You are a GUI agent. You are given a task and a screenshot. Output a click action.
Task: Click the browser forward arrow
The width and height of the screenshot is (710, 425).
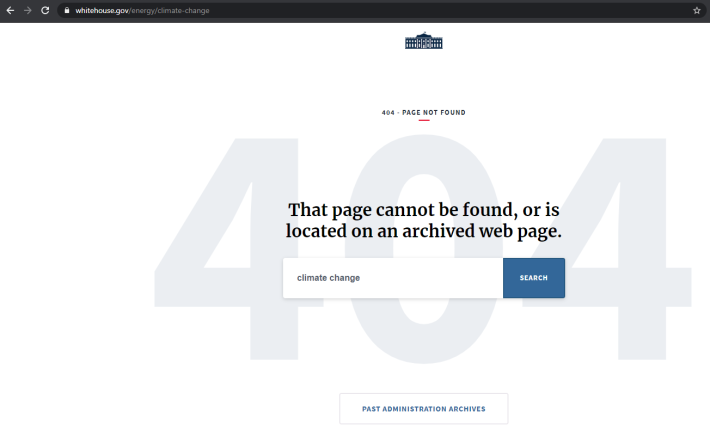click(x=28, y=10)
